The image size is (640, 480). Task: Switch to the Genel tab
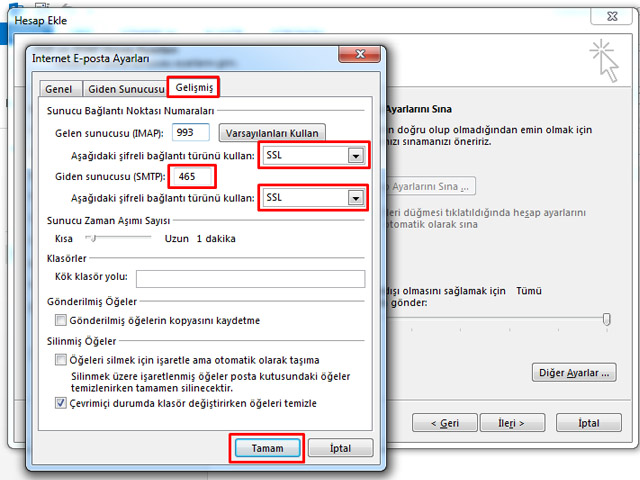[58, 88]
